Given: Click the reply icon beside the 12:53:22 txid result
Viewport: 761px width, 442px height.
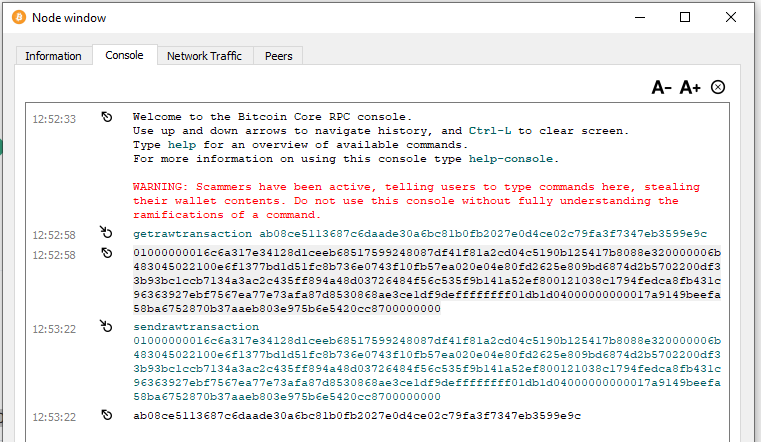Looking at the screenshot, I should click(107, 415).
